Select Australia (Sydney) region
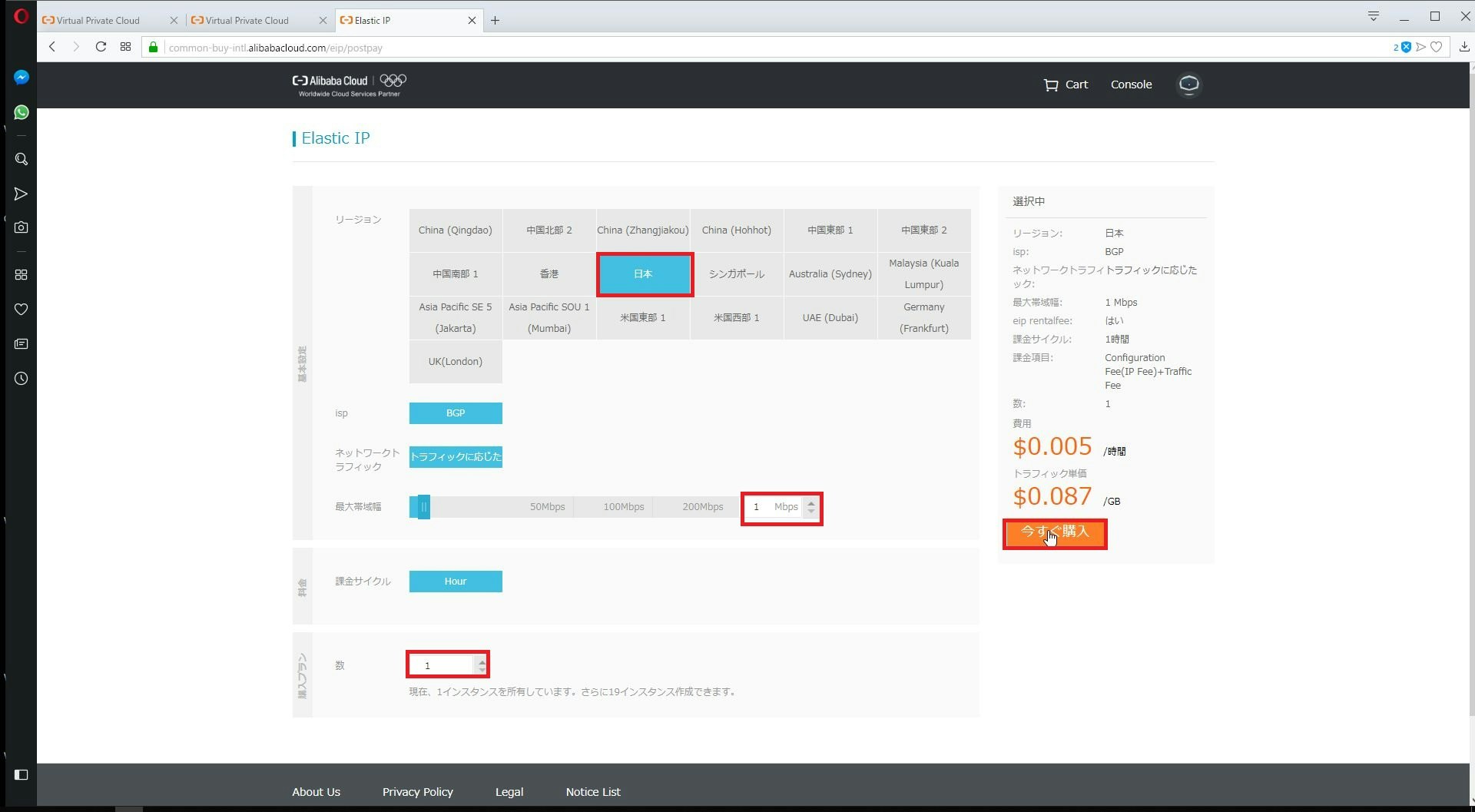The width and height of the screenshot is (1475, 812). pos(830,274)
